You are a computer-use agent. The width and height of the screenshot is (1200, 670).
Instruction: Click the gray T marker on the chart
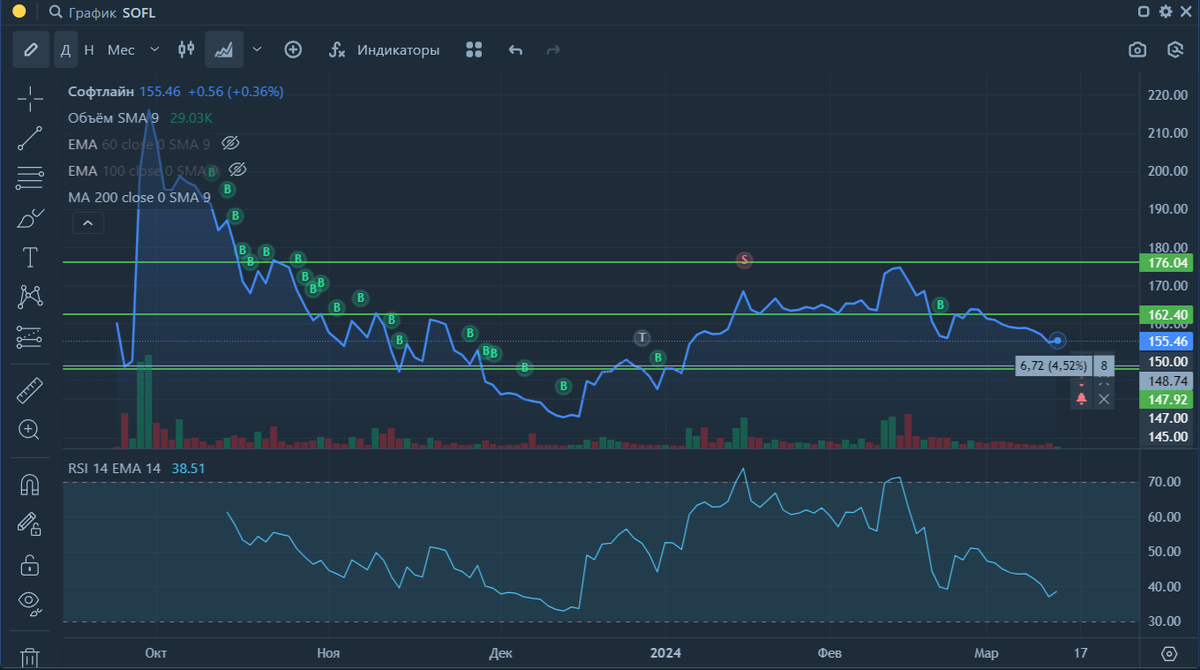pos(642,337)
